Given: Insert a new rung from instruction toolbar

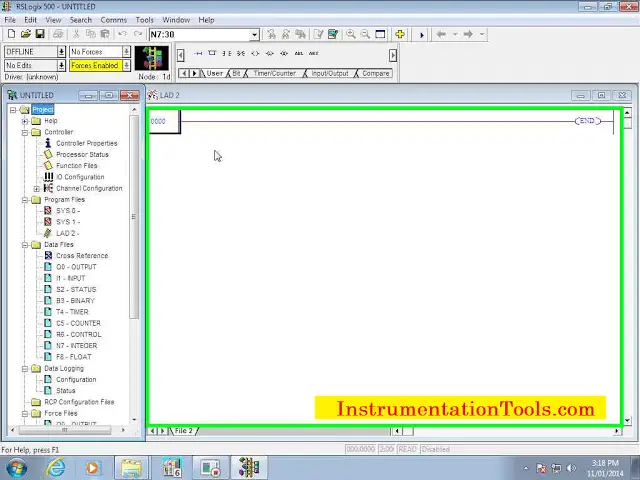Looking at the screenshot, I should click(198, 53).
